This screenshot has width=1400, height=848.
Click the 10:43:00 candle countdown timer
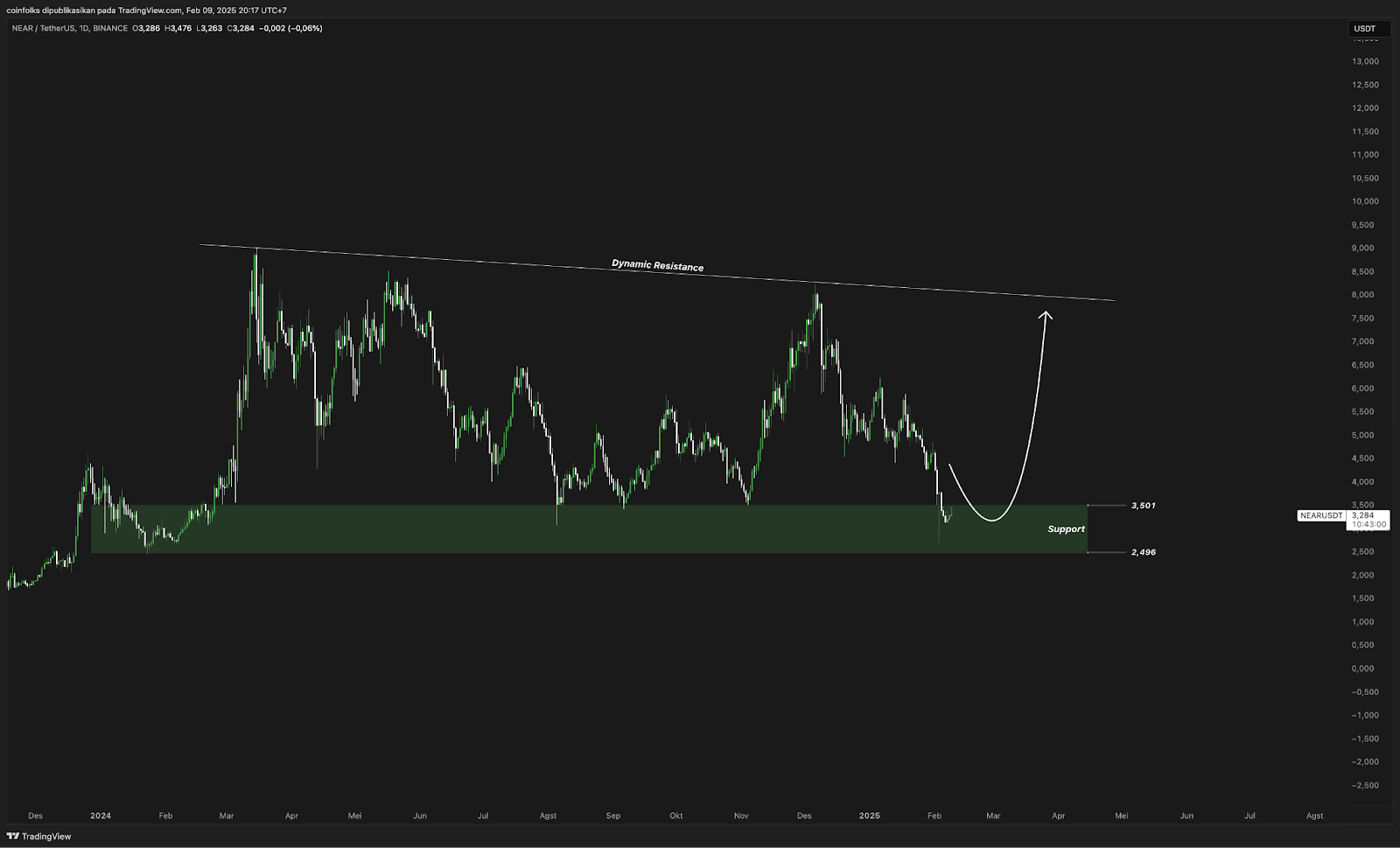pos(1368,525)
